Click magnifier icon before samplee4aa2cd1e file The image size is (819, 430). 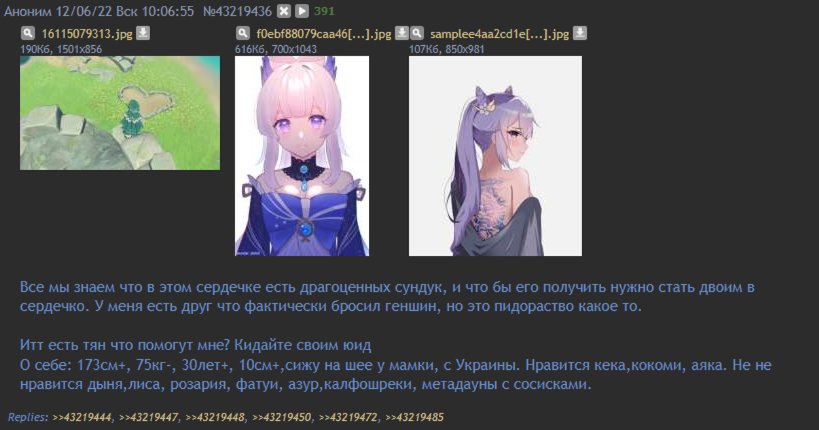pyautogui.click(x=417, y=33)
